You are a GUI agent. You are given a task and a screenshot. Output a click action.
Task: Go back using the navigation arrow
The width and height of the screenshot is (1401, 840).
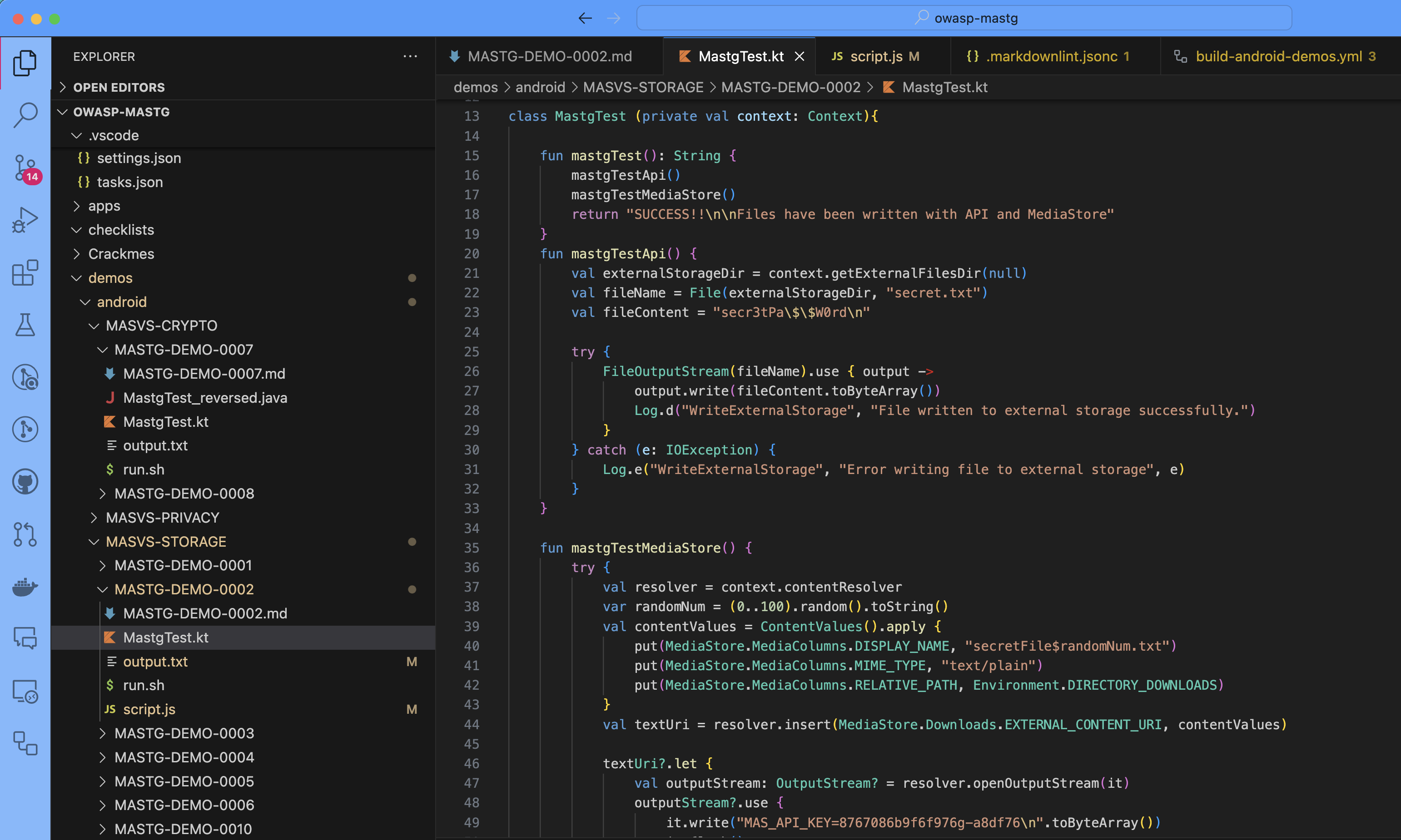click(x=585, y=18)
